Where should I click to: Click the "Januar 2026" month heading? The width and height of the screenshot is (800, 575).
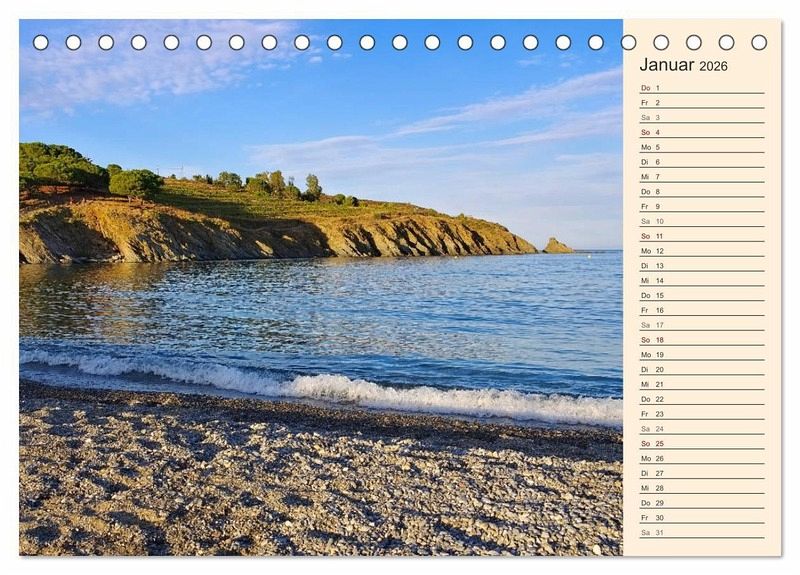[x=683, y=65]
